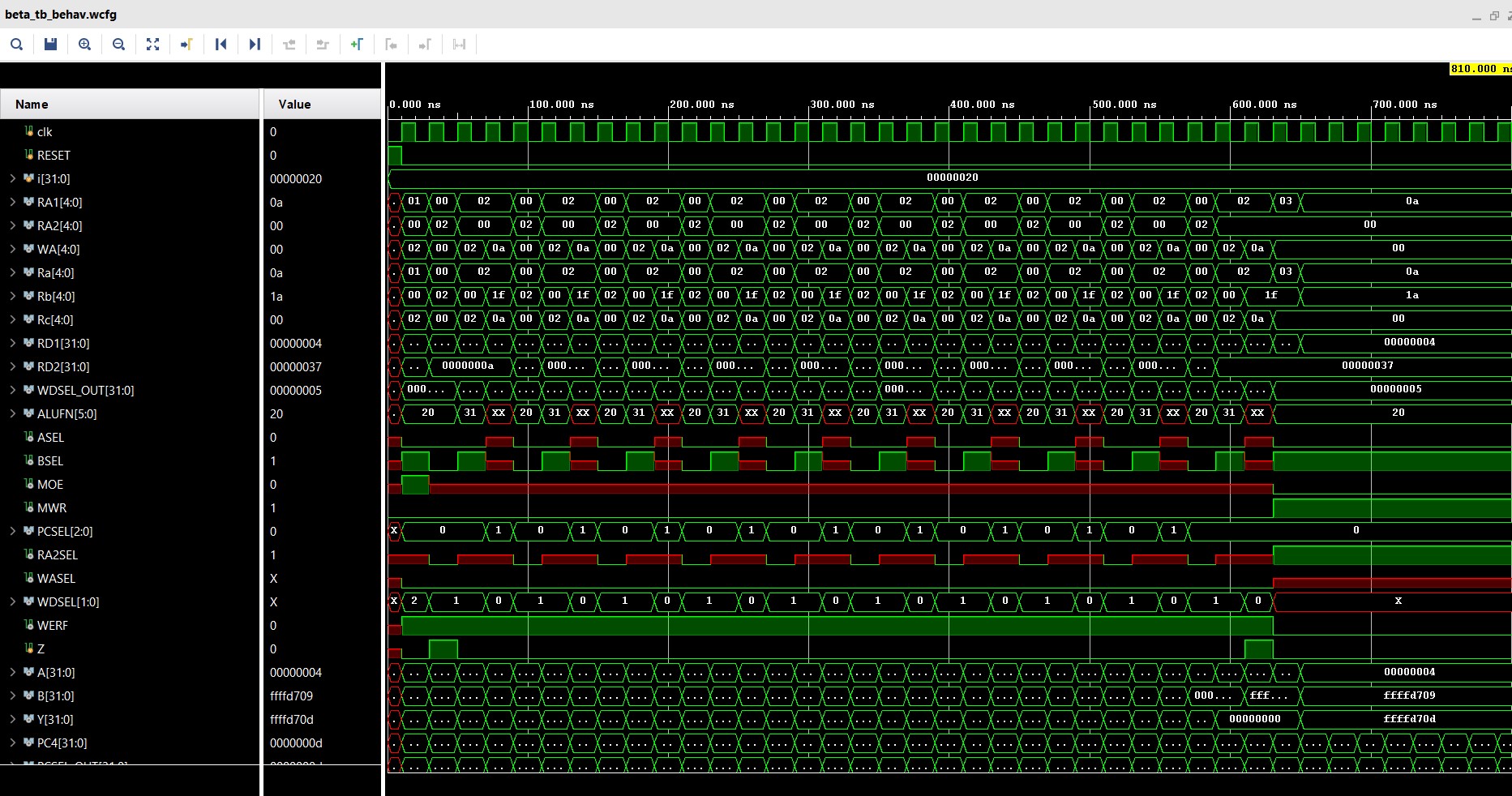This screenshot has width=1512, height=796.
Task: Jump to time zero of the simulation
Action: [x=221, y=45]
